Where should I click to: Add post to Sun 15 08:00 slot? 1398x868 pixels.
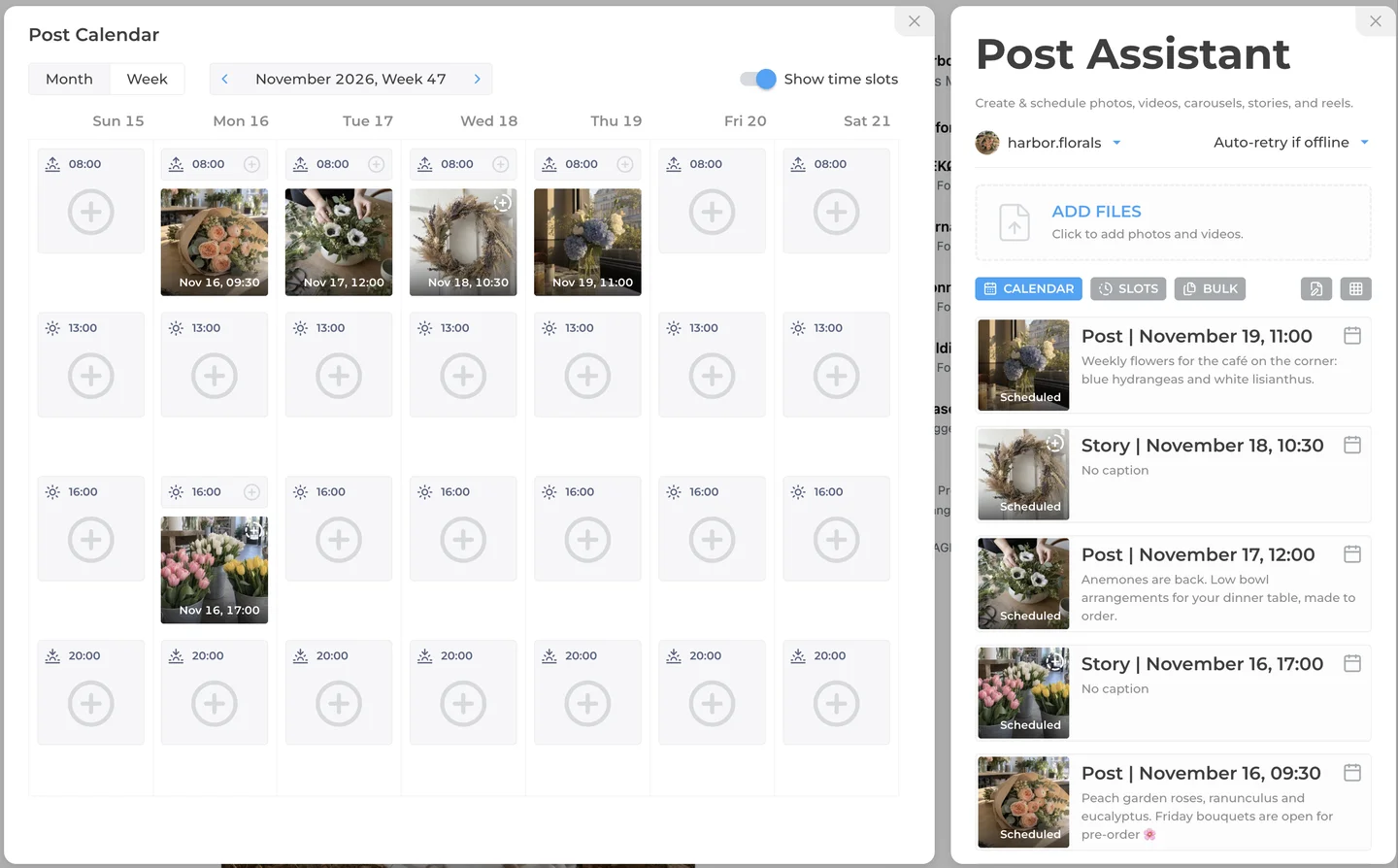(x=91, y=212)
